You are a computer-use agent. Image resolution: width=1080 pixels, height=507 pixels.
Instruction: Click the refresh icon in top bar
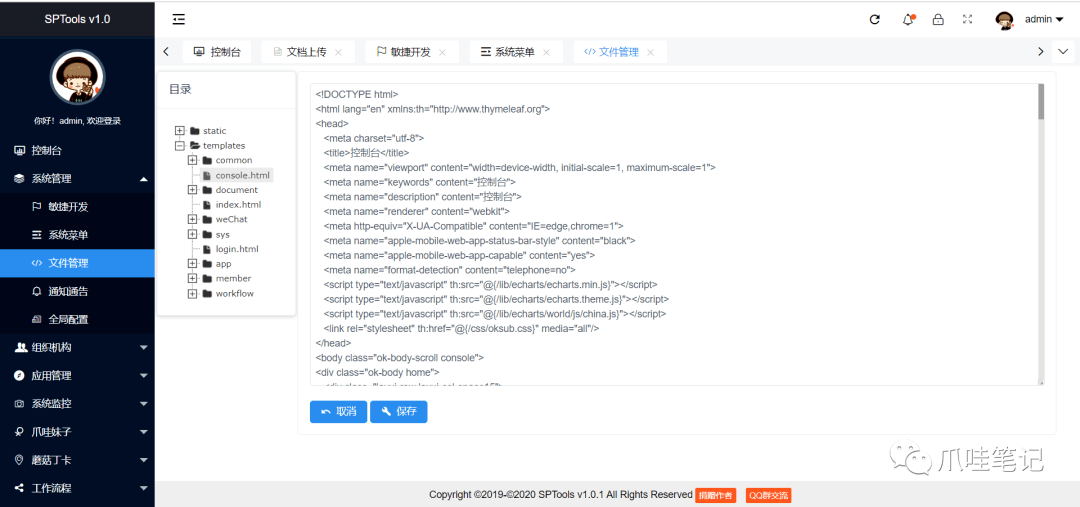875,19
